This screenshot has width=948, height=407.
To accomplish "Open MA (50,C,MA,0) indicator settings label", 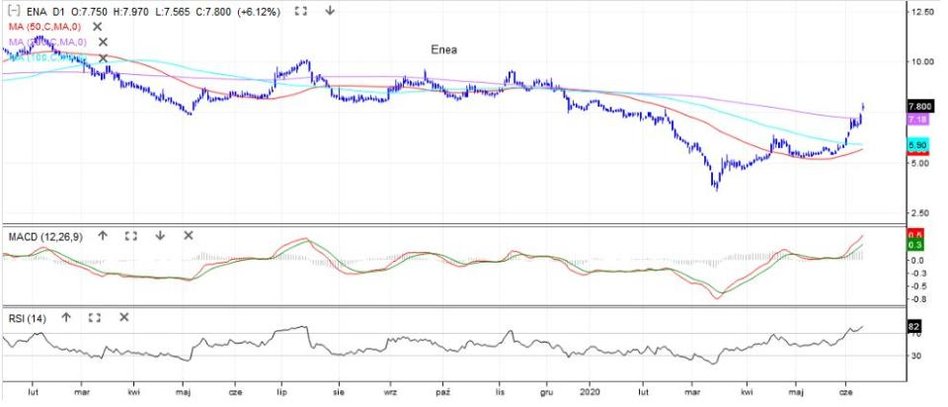I will pyautogui.click(x=44, y=26).
